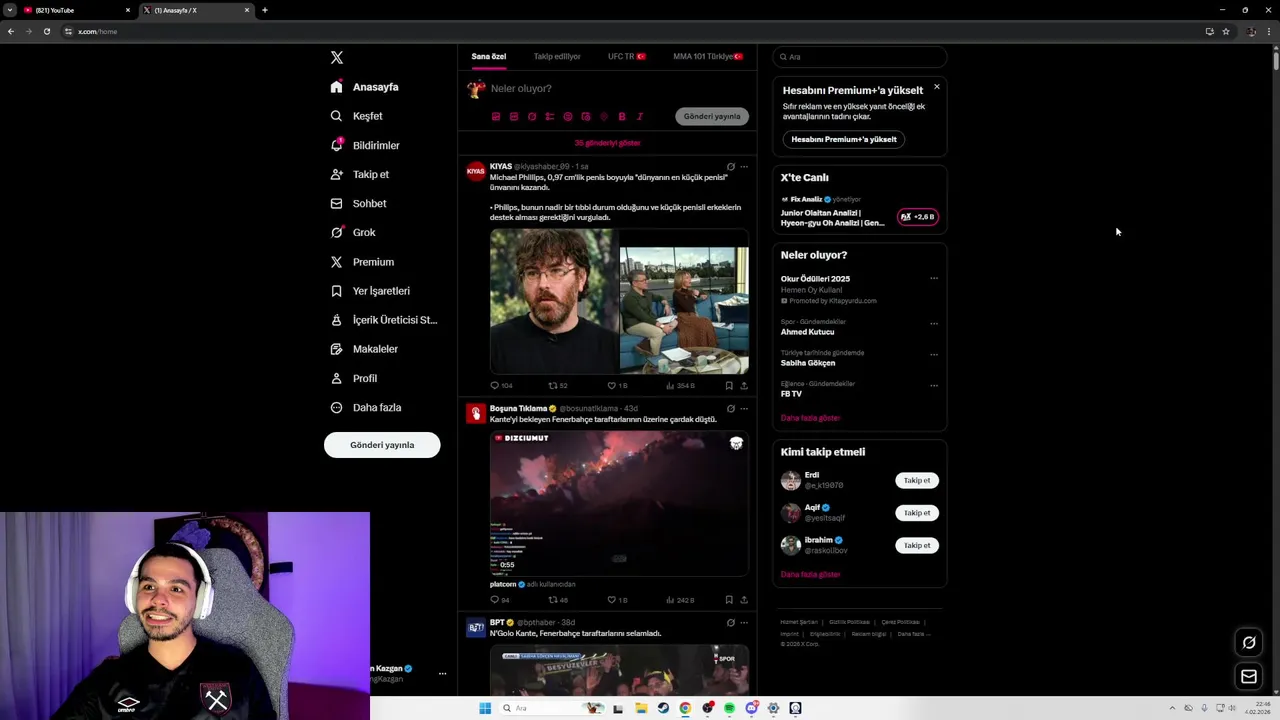Image resolution: width=1280 pixels, height=720 pixels.
Task: Open Grok from the sidebar
Action: pyautogui.click(x=353, y=232)
